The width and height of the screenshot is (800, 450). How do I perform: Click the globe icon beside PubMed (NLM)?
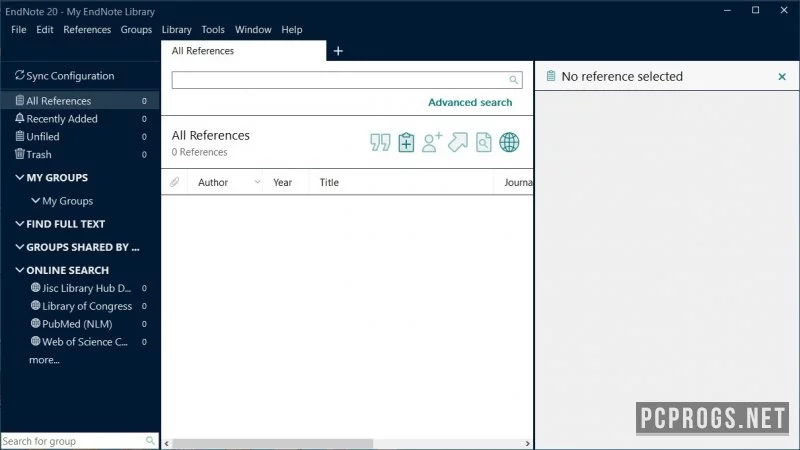click(x=35, y=323)
